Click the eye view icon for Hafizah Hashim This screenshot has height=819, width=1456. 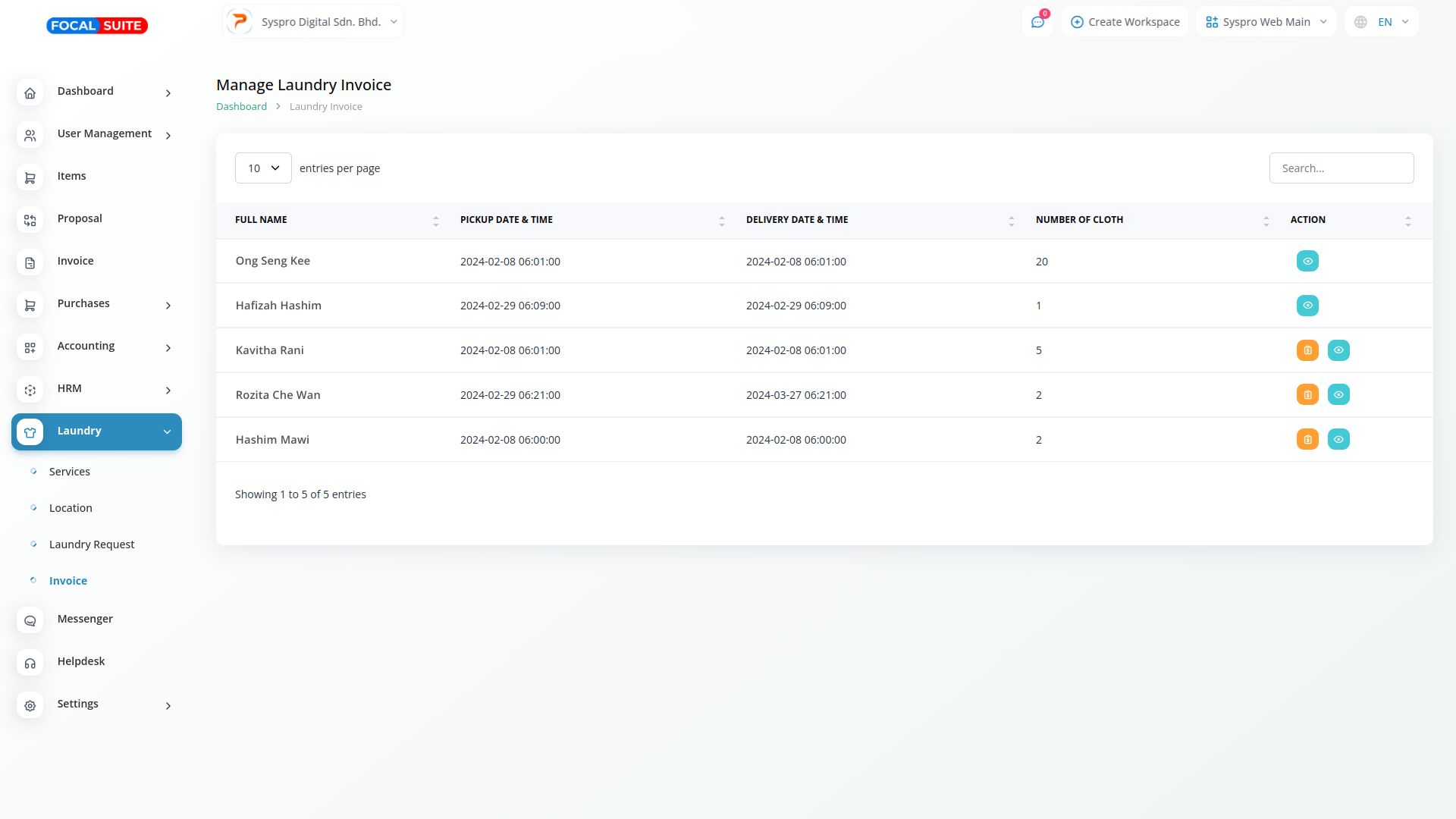(1307, 306)
